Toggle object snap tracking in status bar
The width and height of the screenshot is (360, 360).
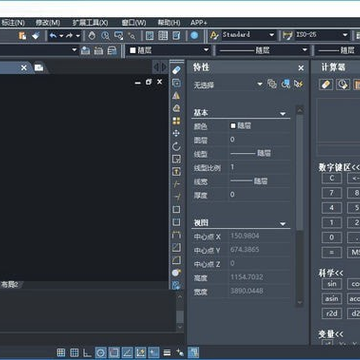(127, 352)
